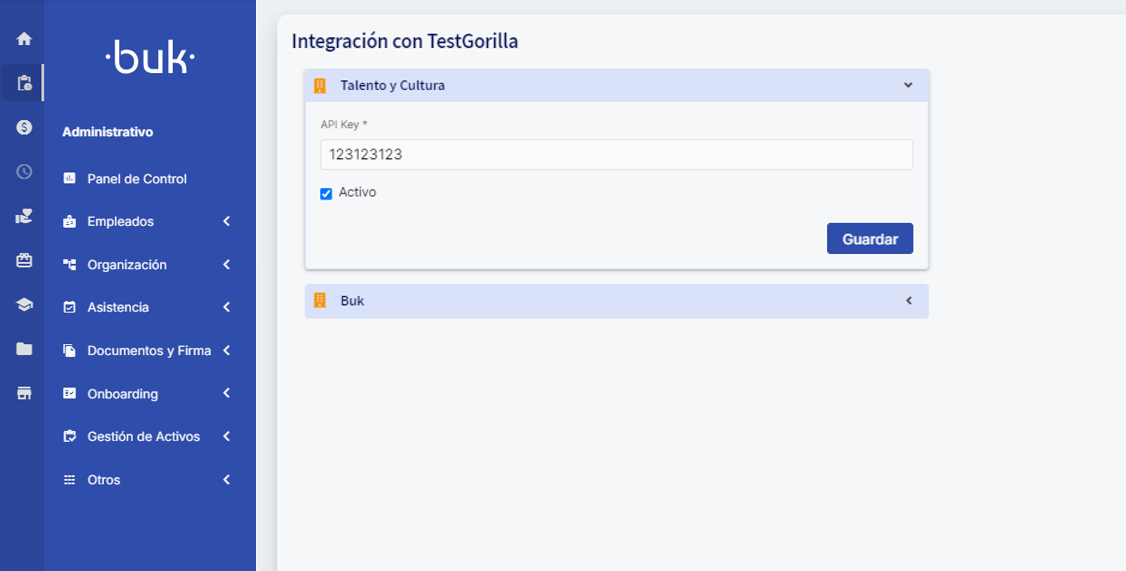The width and height of the screenshot is (1126, 571).
Task: Open the Asistencia menu item
Action: pos(118,308)
